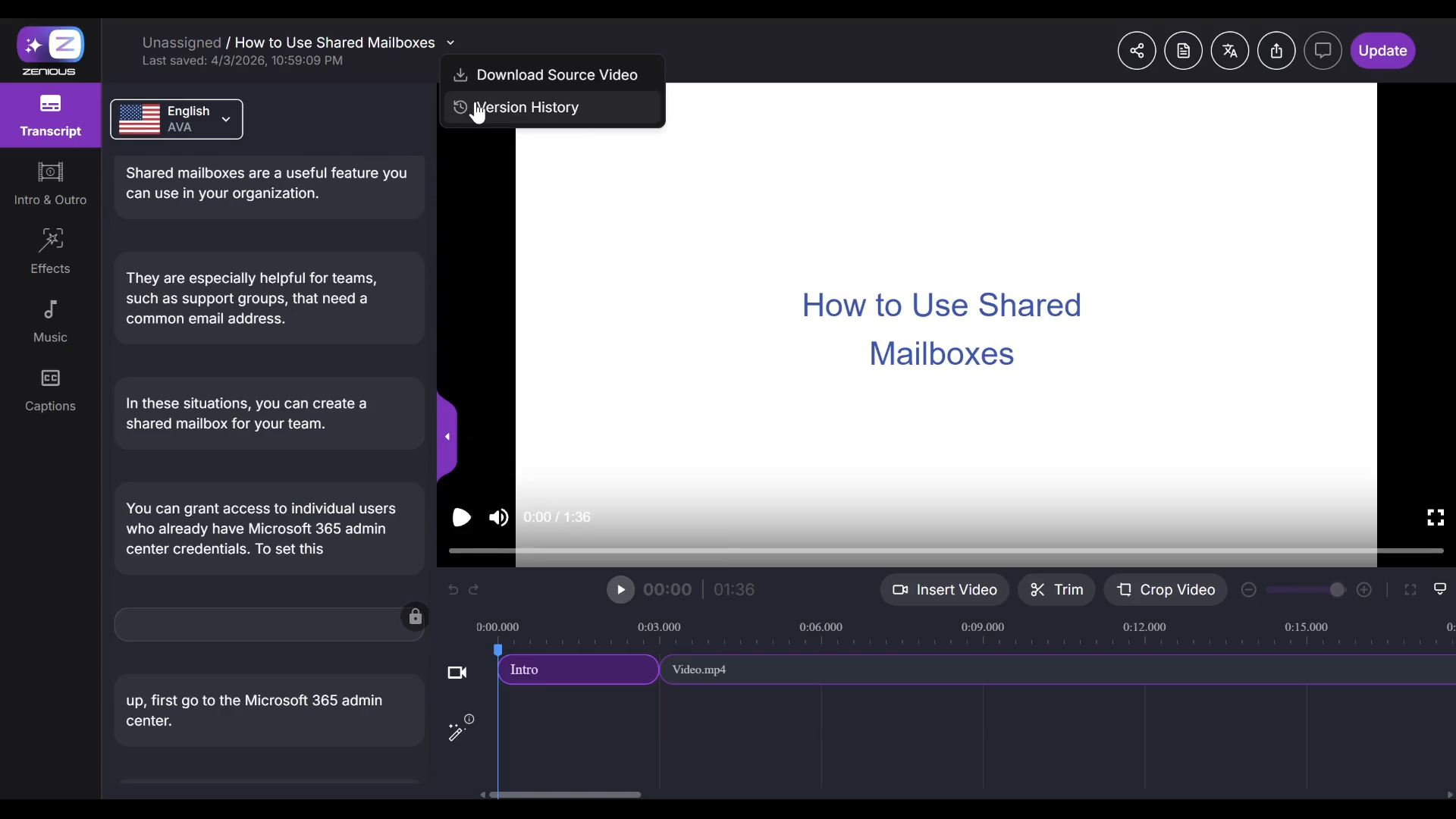Open the Effects panel in sidebar
The height and width of the screenshot is (819, 1456).
tap(50, 251)
